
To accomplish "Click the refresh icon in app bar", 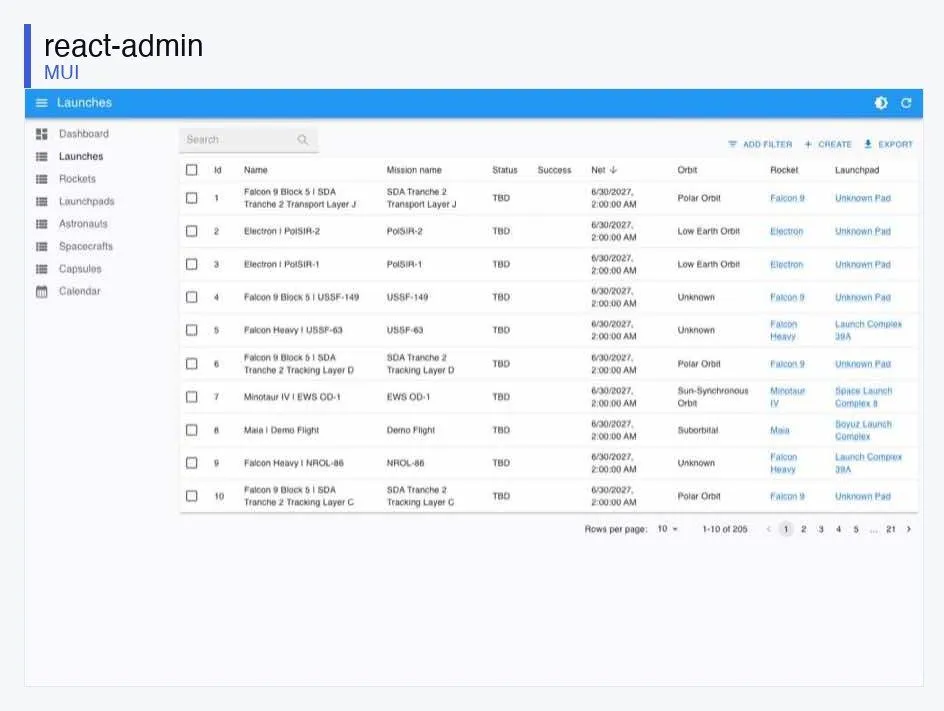I will pyautogui.click(x=906, y=103).
